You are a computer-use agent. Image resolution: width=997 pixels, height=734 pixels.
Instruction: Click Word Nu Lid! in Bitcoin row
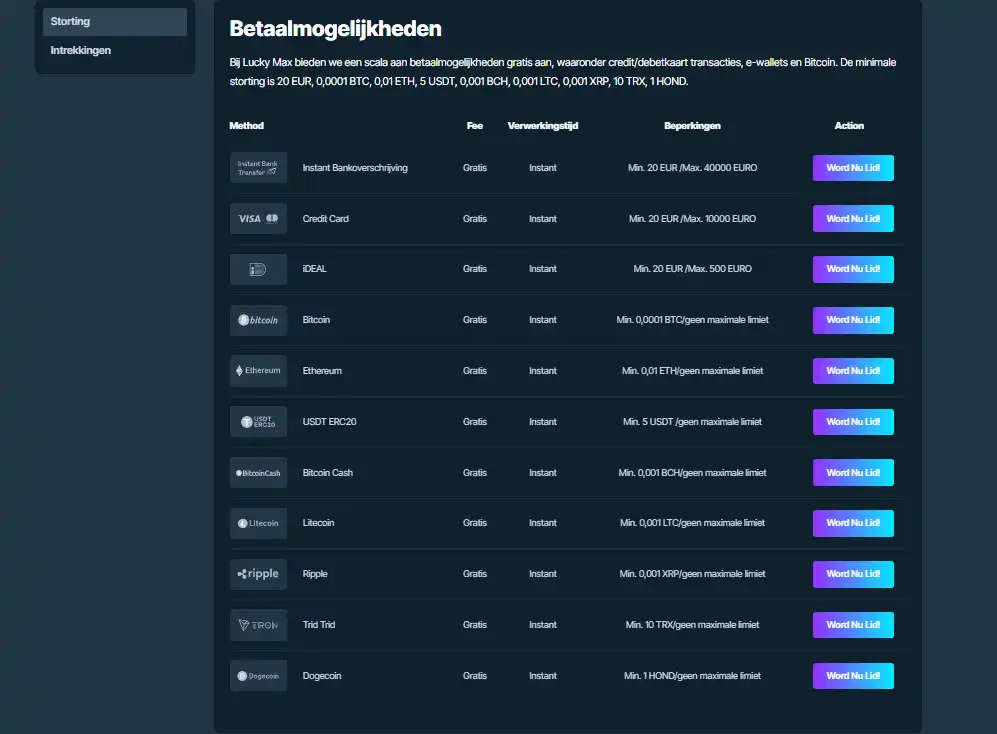(x=853, y=320)
